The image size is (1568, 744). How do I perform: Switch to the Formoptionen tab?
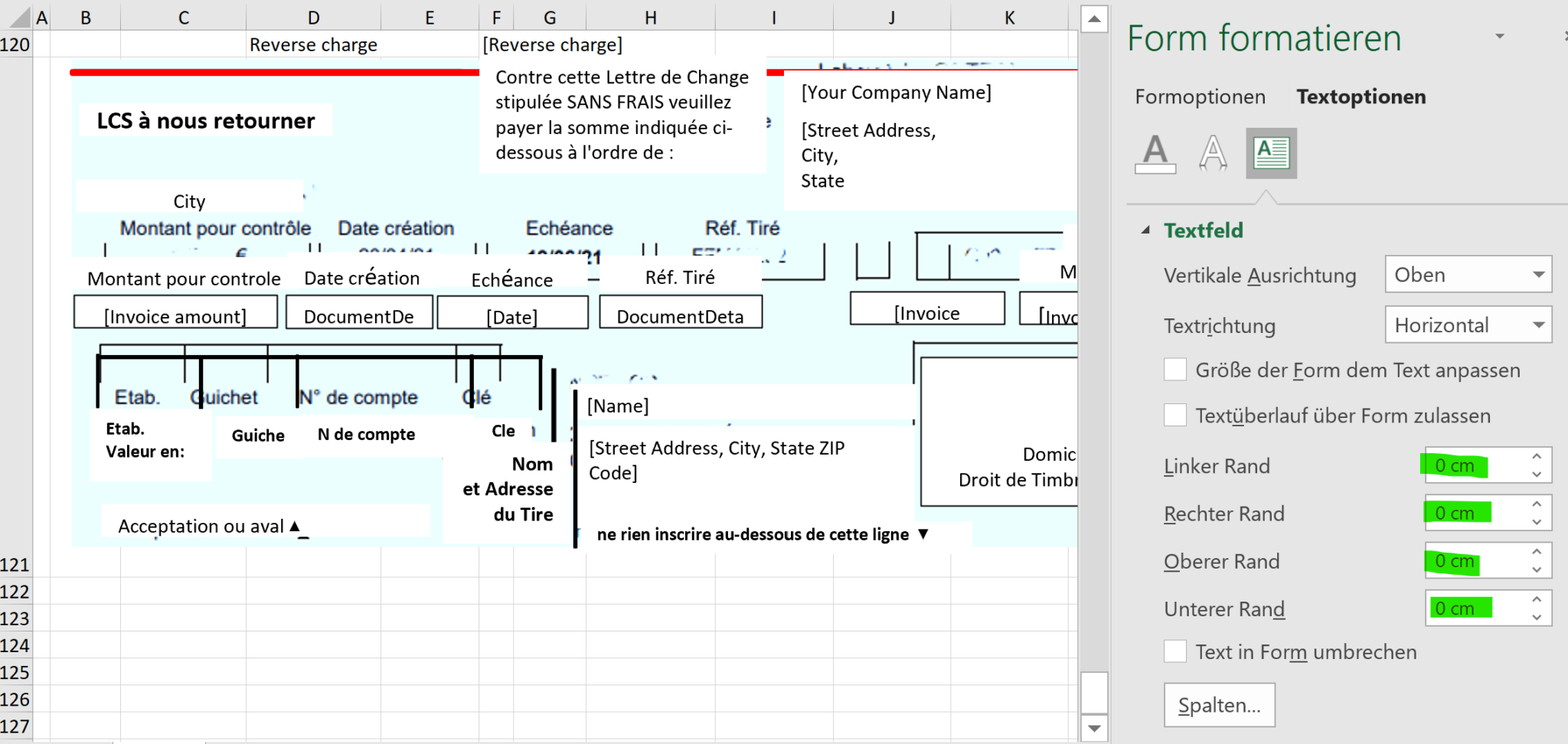tap(1200, 96)
